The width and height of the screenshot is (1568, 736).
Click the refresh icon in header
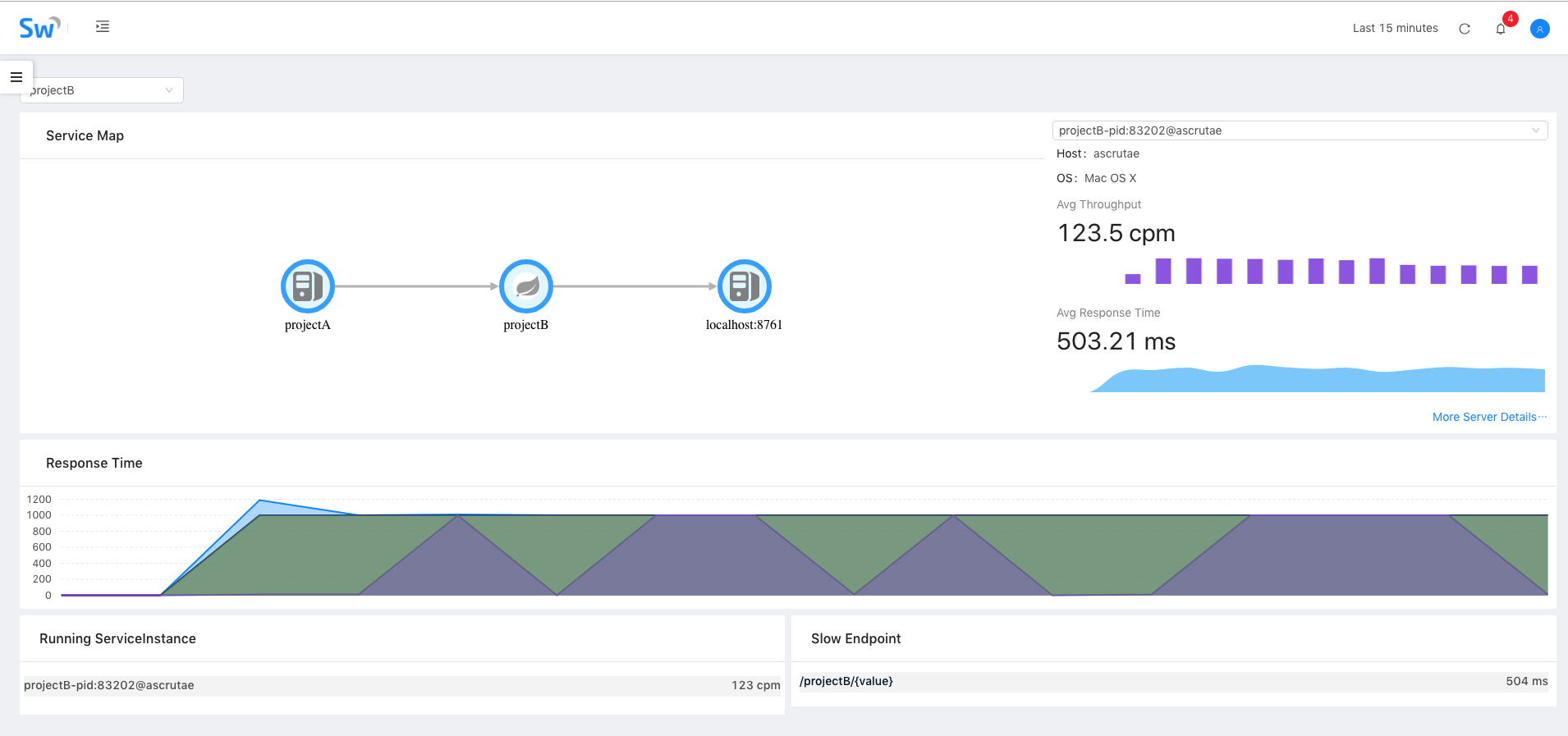pos(1464,29)
